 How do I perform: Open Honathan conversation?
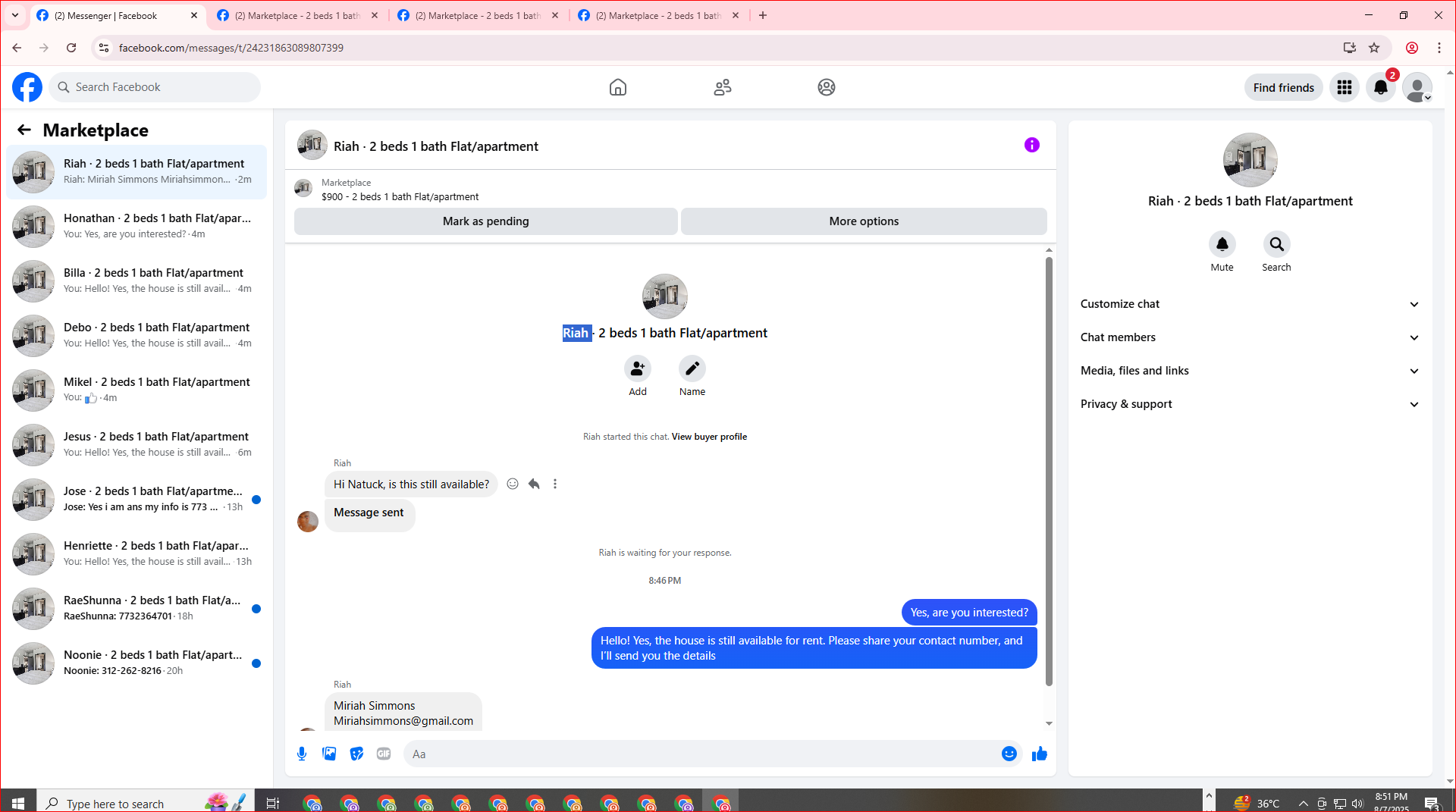click(x=136, y=227)
